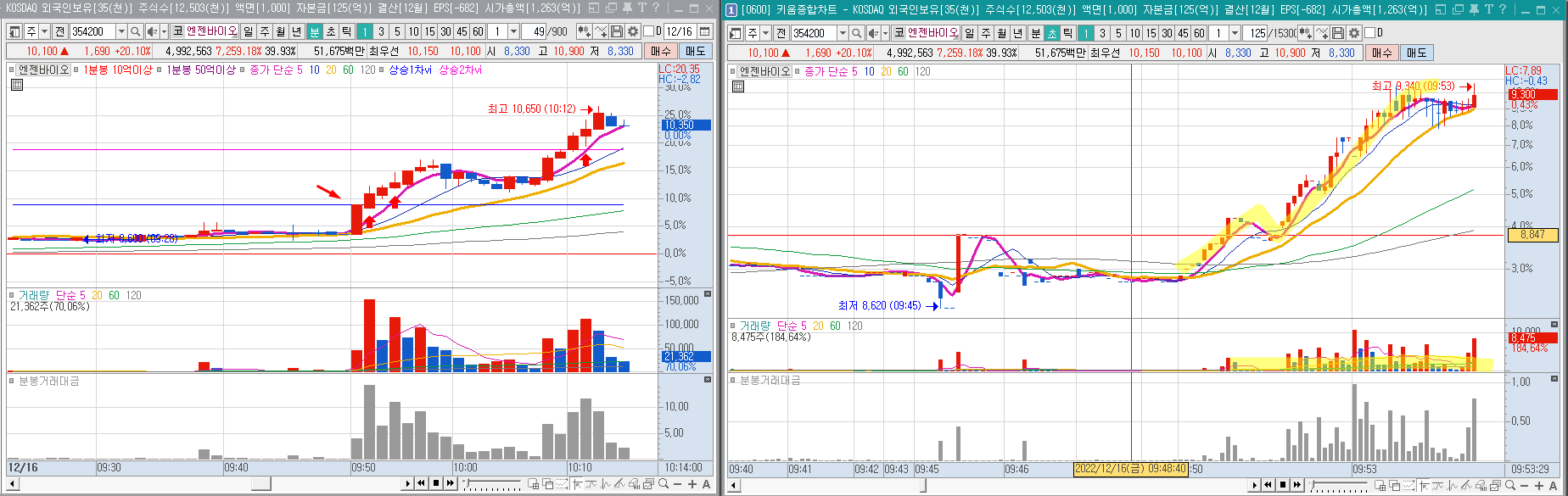Open stock search magnifier in right chart
The image size is (1568, 496).
pyautogui.click(x=856, y=32)
